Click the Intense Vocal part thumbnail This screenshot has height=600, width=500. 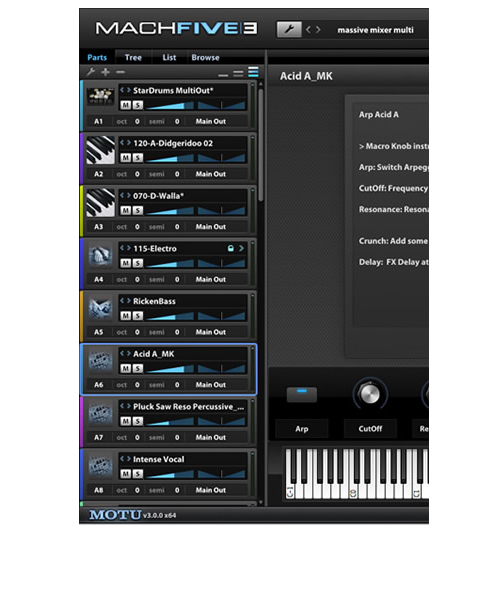tap(100, 466)
